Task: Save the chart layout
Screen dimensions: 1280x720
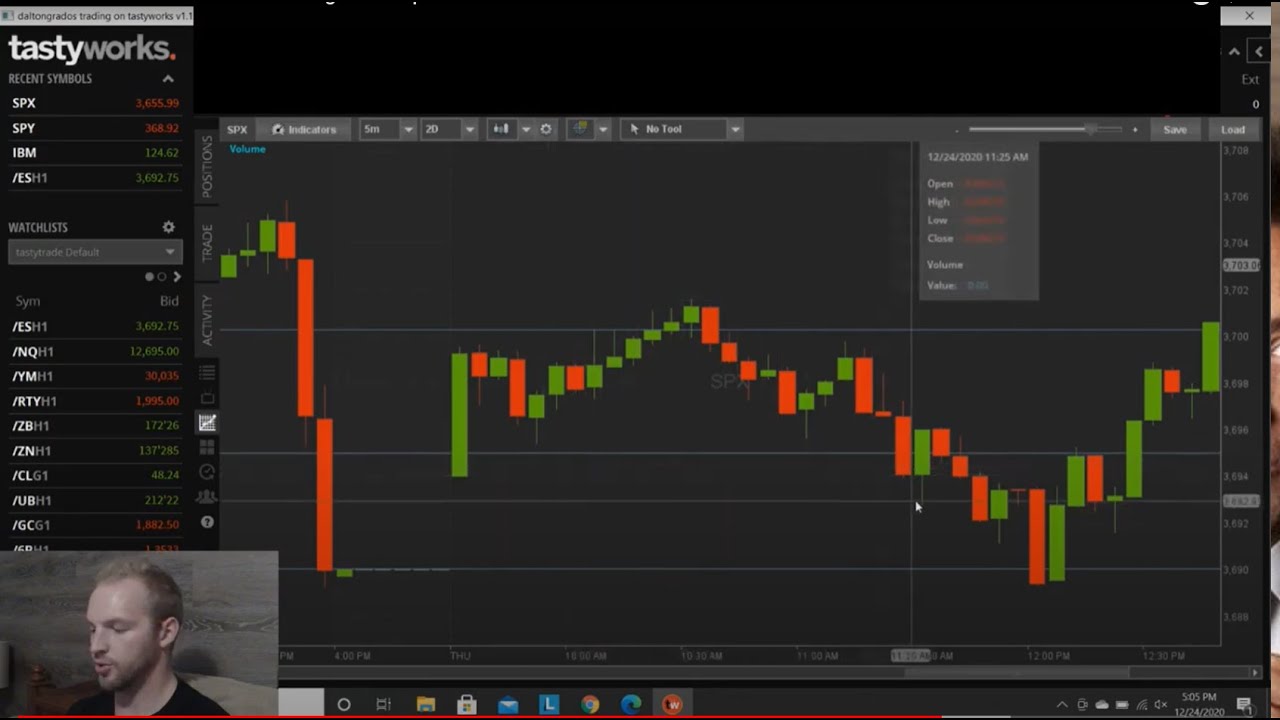Action: coord(1175,129)
